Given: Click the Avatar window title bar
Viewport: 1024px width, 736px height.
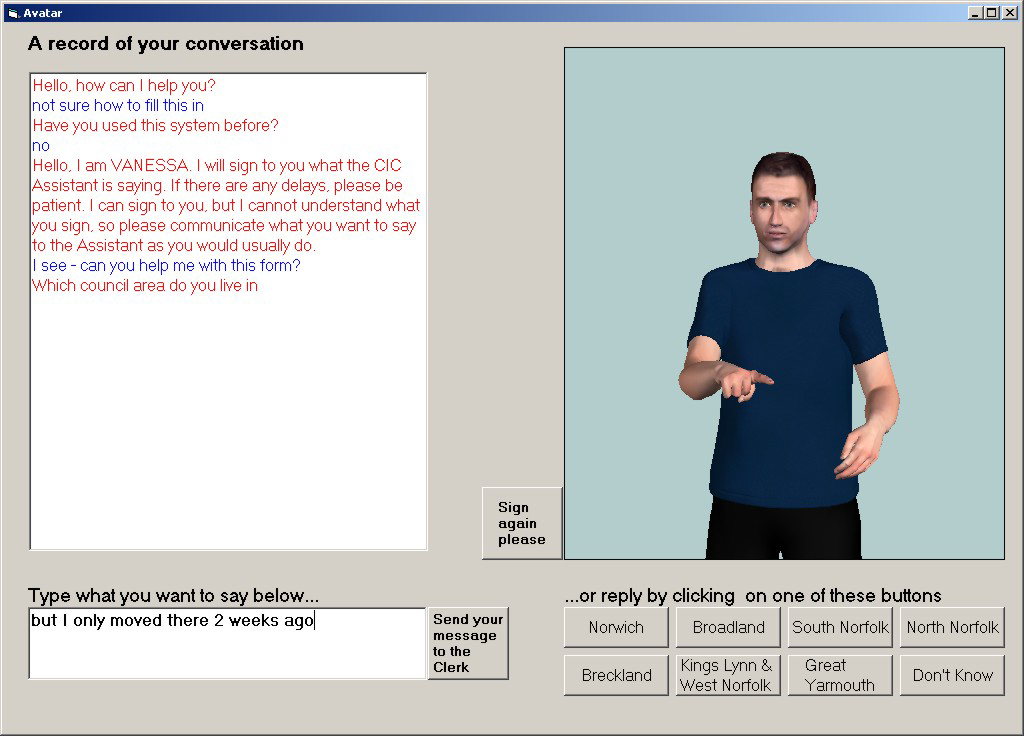Looking at the screenshot, I should [x=500, y=12].
